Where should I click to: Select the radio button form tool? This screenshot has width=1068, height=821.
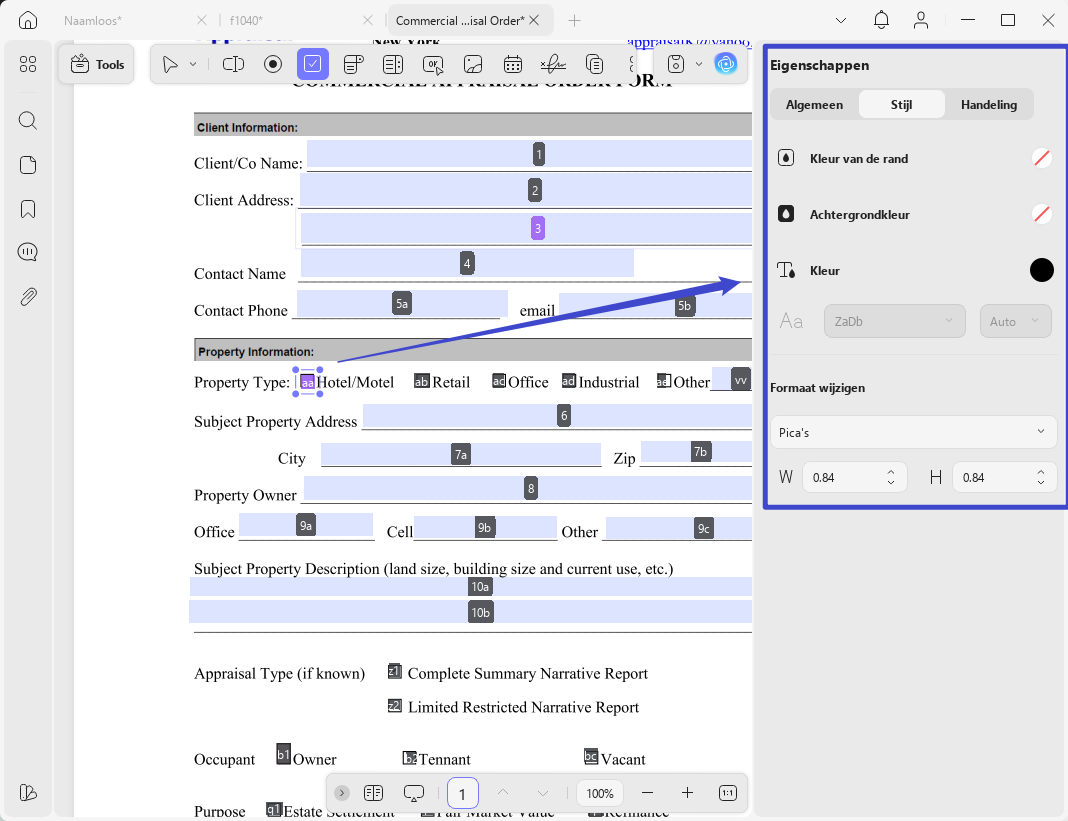[273, 65]
